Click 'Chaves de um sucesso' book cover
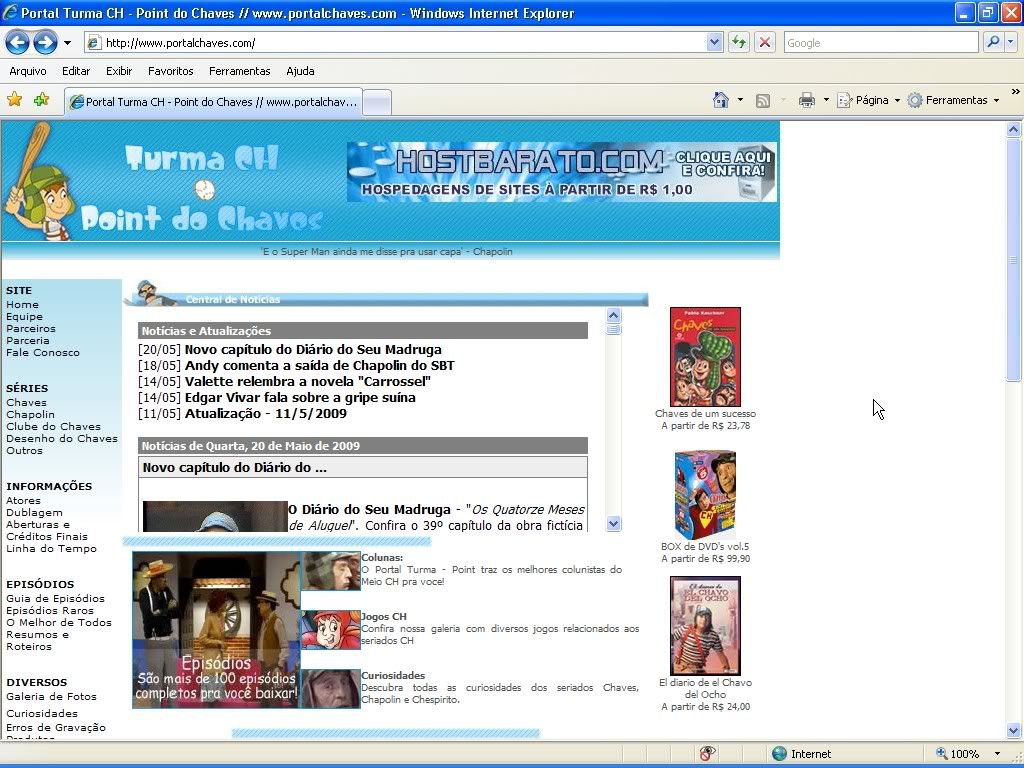 point(705,357)
